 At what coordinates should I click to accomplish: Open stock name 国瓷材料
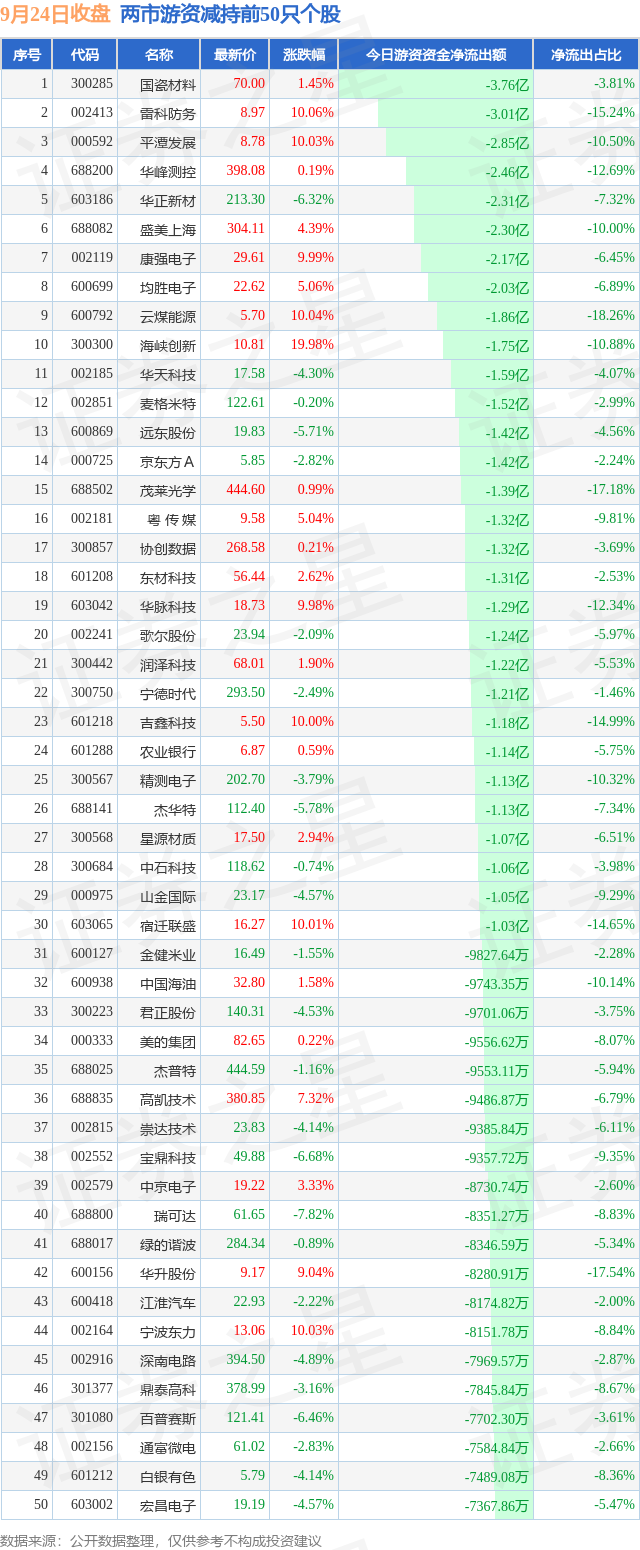168,85
